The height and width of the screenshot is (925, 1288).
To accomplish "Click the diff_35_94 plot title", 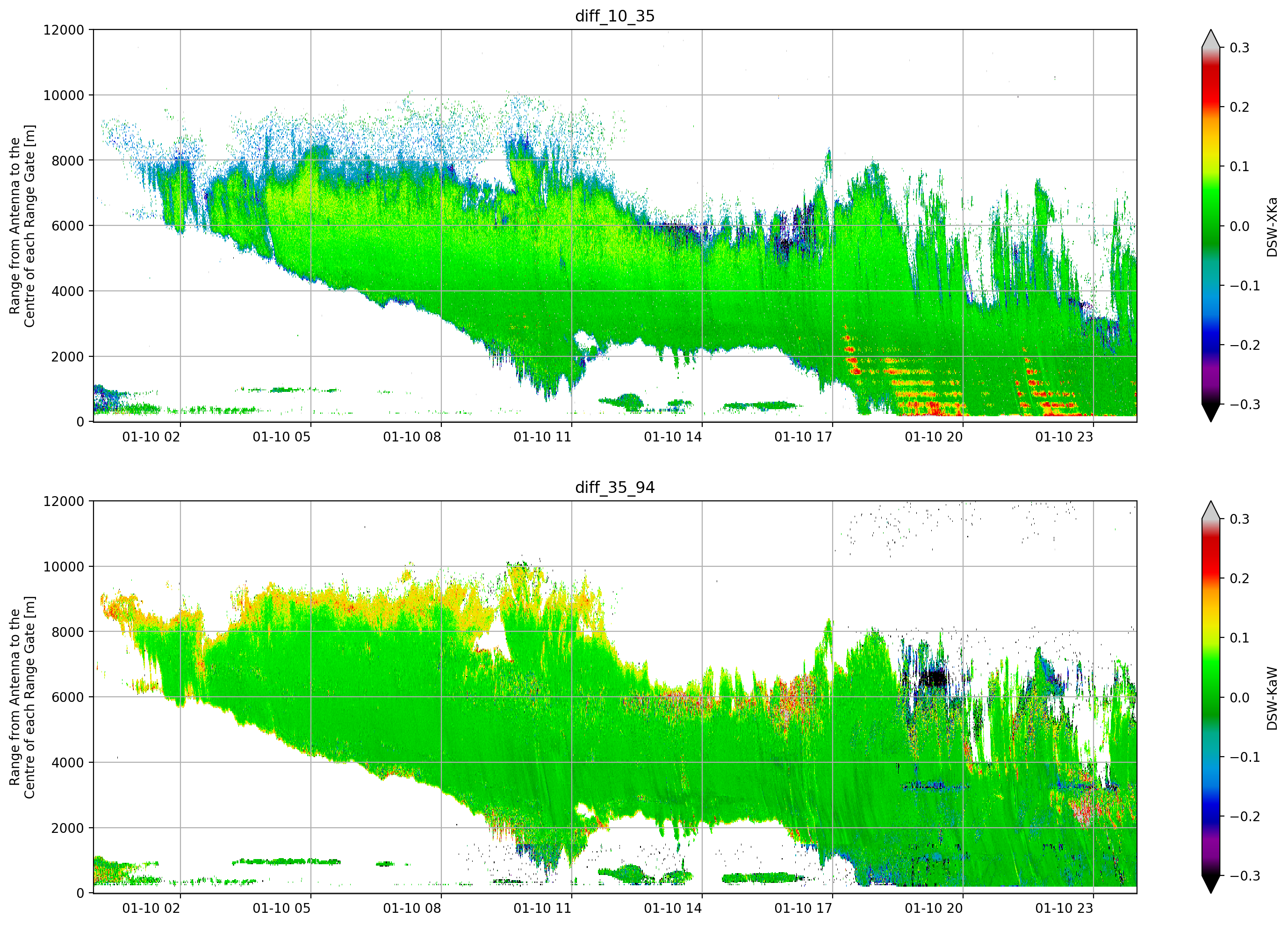I will click(615, 487).
